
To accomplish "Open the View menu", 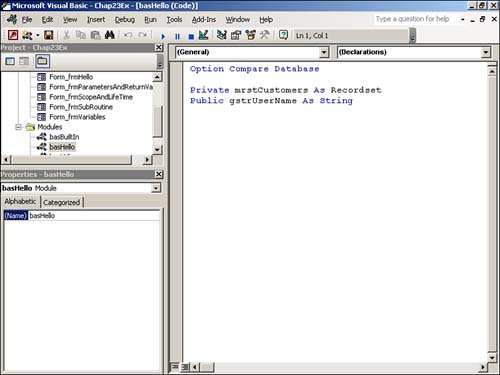I will [x=70, y=20].
